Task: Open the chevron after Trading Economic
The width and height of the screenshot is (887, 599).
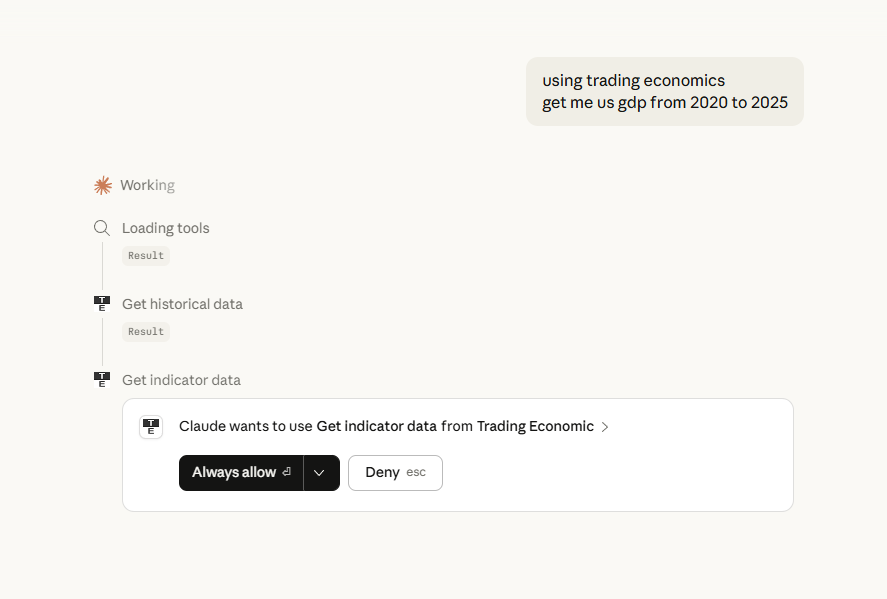Action: click(605, 426)
